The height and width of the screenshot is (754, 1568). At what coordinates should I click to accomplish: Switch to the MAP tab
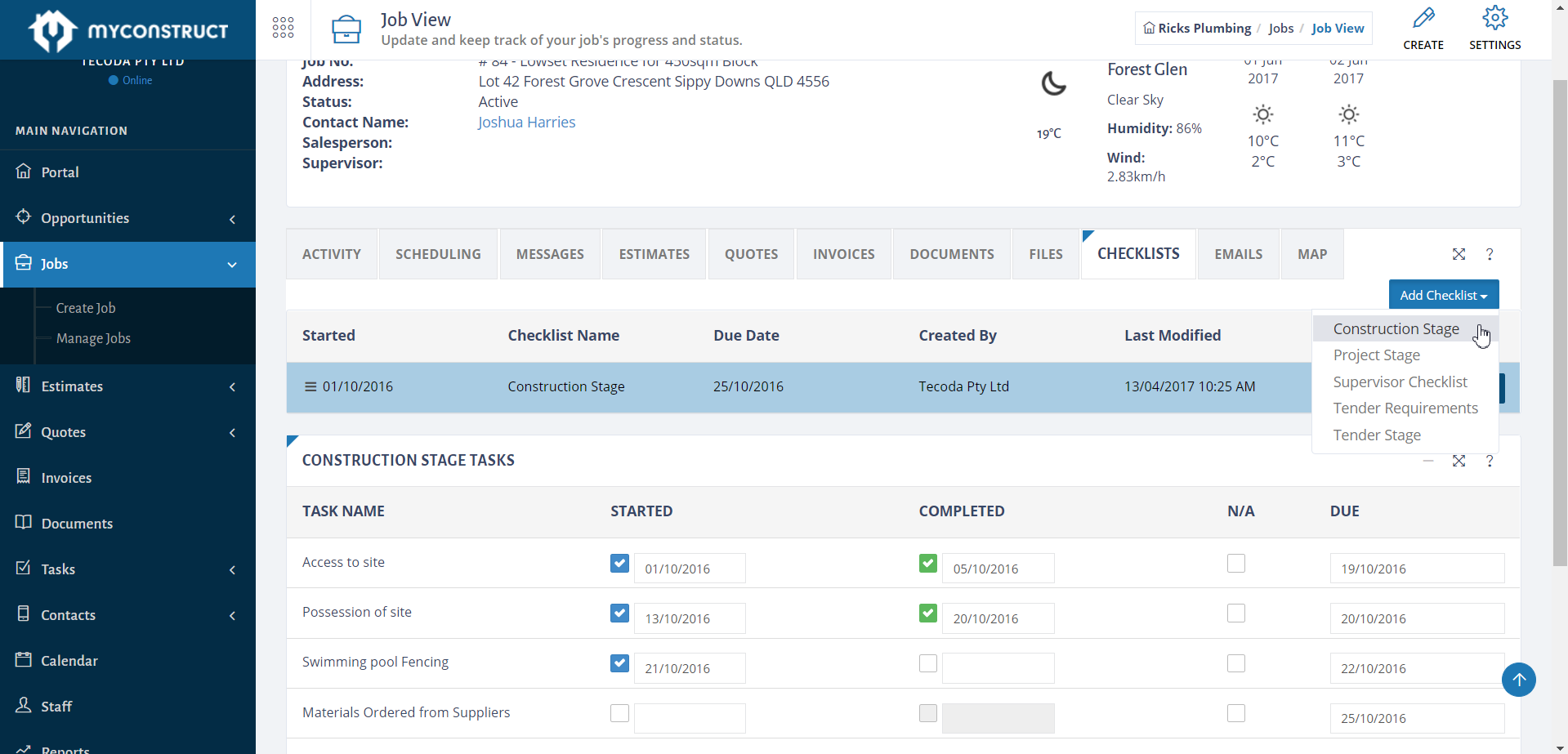[1312, 254]
